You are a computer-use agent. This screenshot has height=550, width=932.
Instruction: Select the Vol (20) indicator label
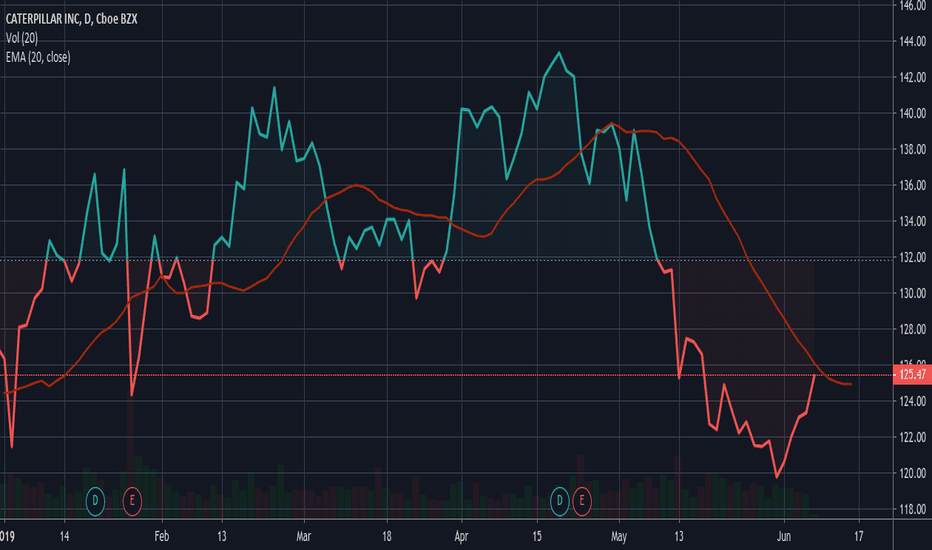pyautogui.click(x=21, y=38)
